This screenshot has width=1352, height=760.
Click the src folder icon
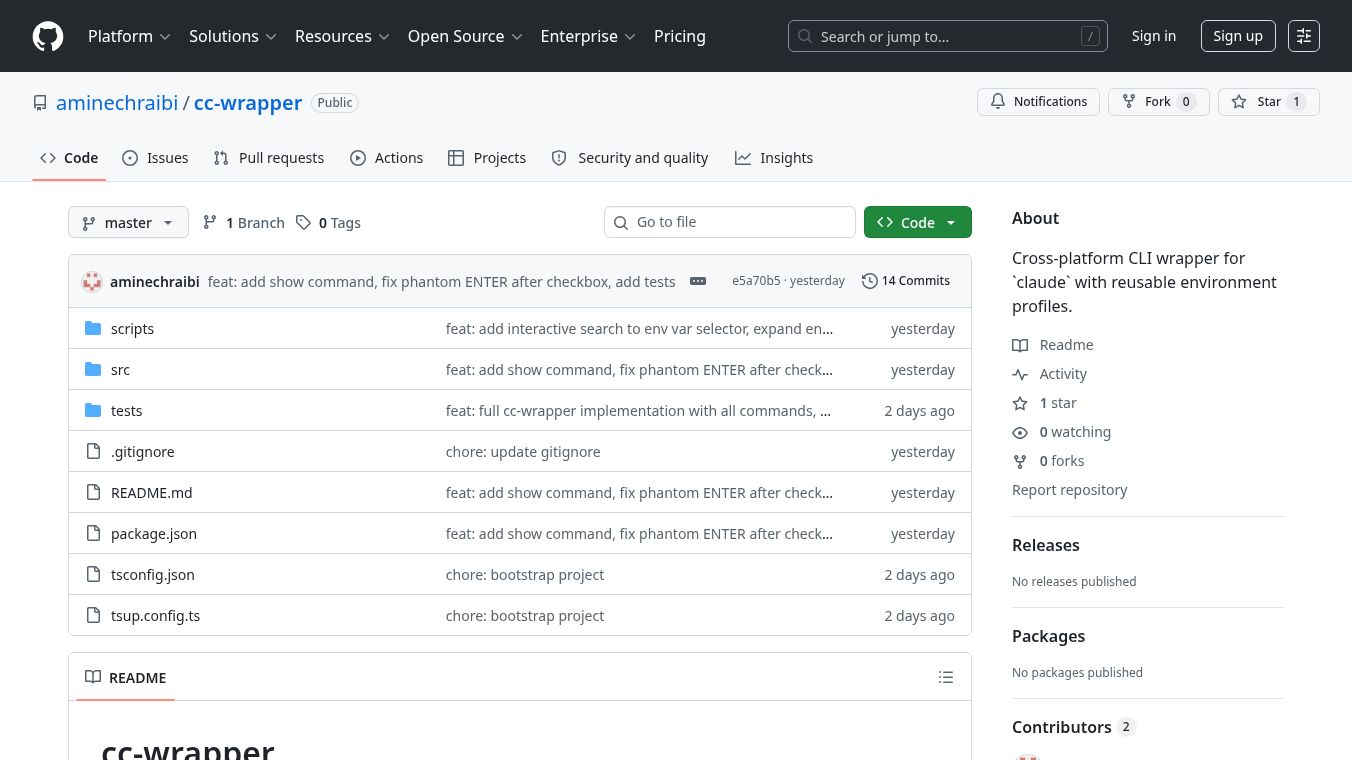click(x=93, y=370)
